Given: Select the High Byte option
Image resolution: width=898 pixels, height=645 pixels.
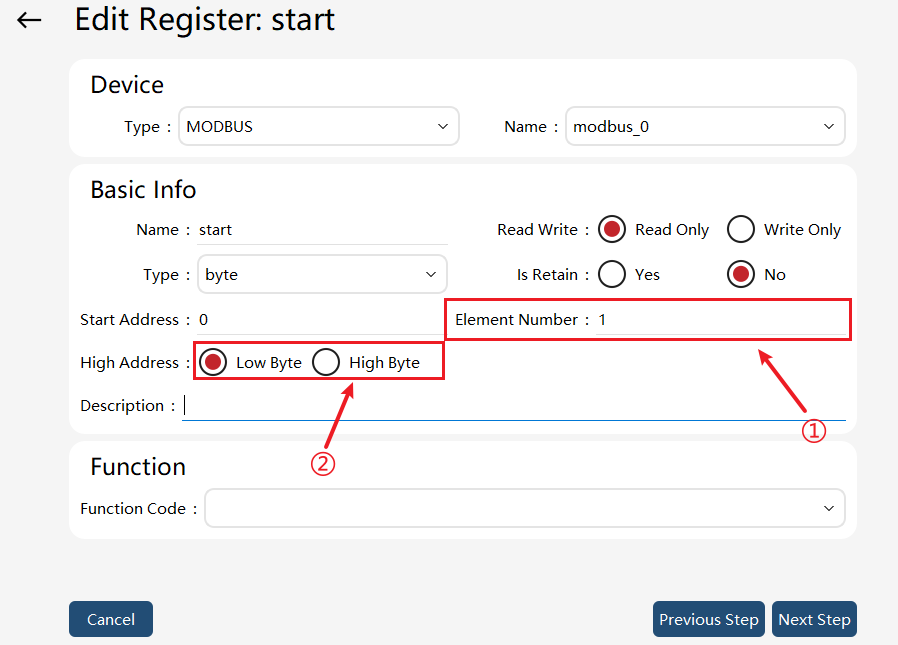Looking at the screenshot, I should click(326, 363).
